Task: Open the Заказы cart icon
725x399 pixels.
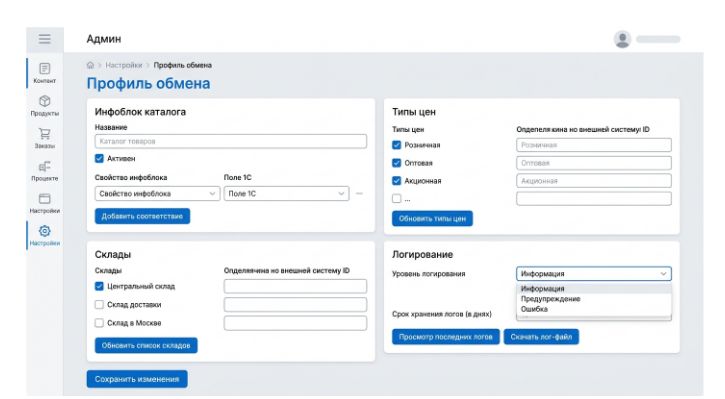Action: pyautogui.click(x=44, y=134)
